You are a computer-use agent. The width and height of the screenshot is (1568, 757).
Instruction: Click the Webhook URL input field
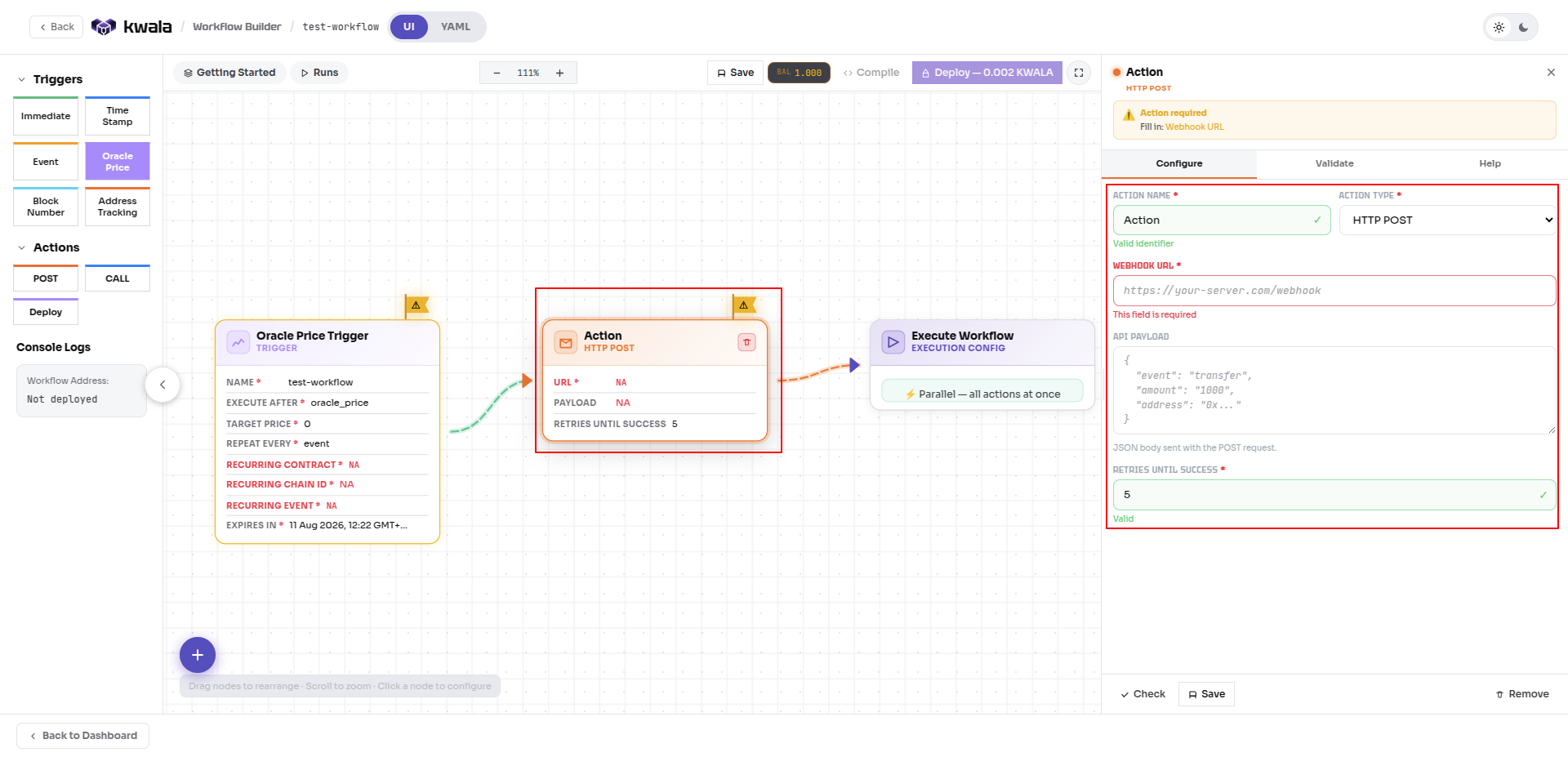(1334, 291)
